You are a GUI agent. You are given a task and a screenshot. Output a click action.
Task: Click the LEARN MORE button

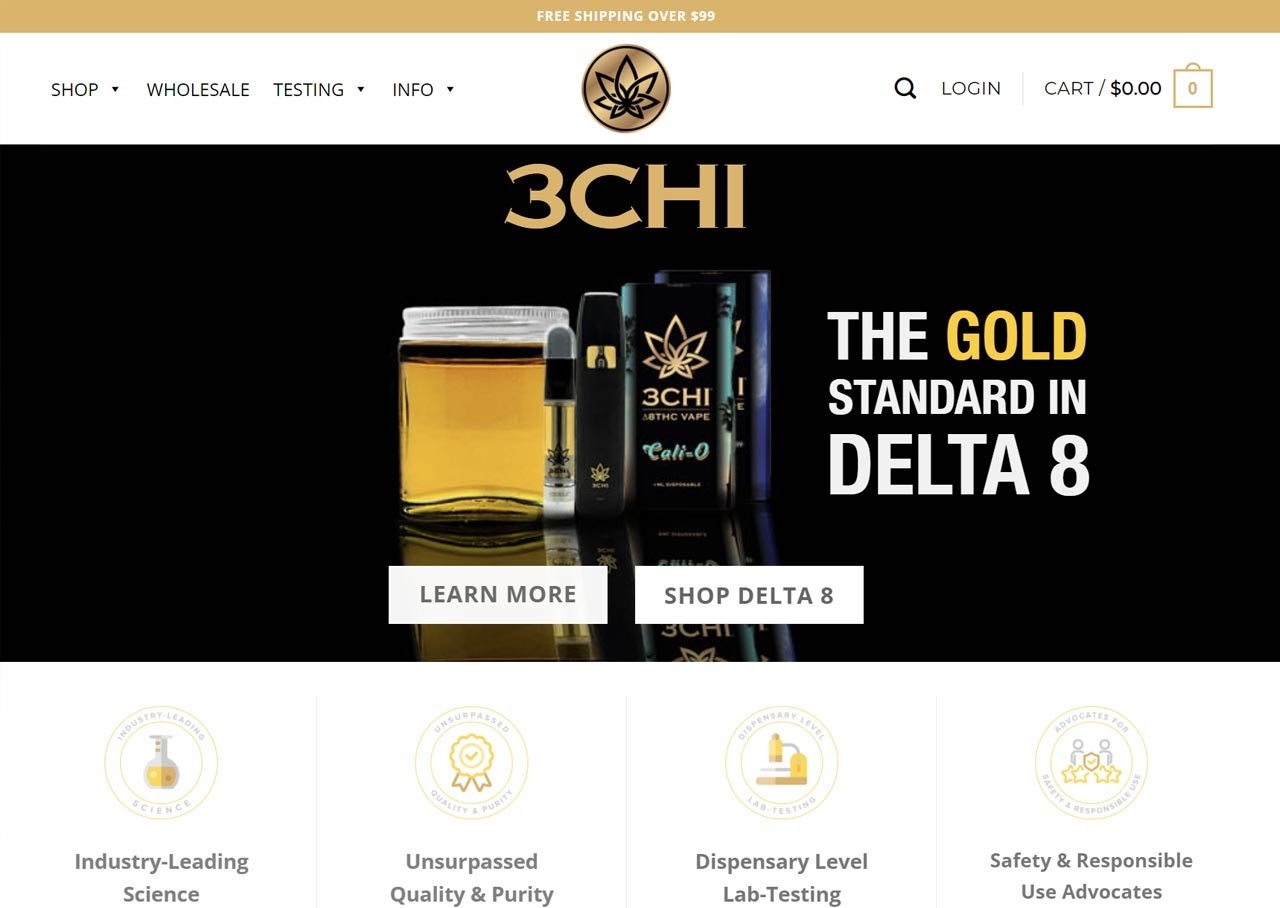pyautogui.click(x=498, y=595)
